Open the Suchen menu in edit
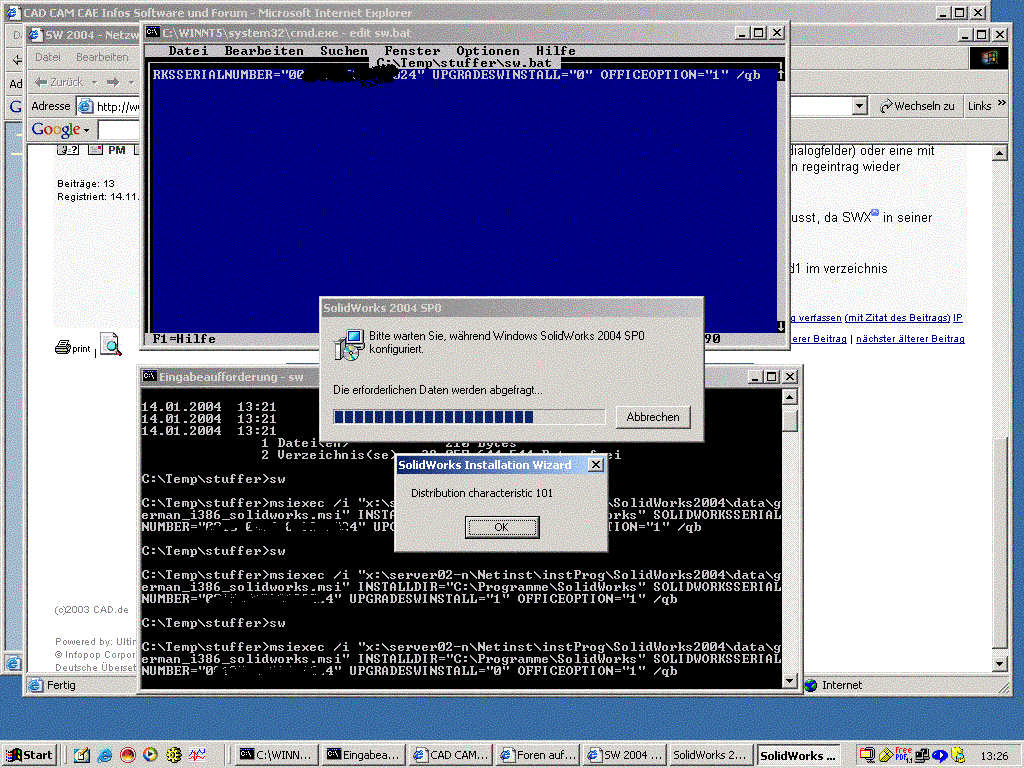Image resolution: width=1024 pixels, height=768 pixels. [344, 51]
